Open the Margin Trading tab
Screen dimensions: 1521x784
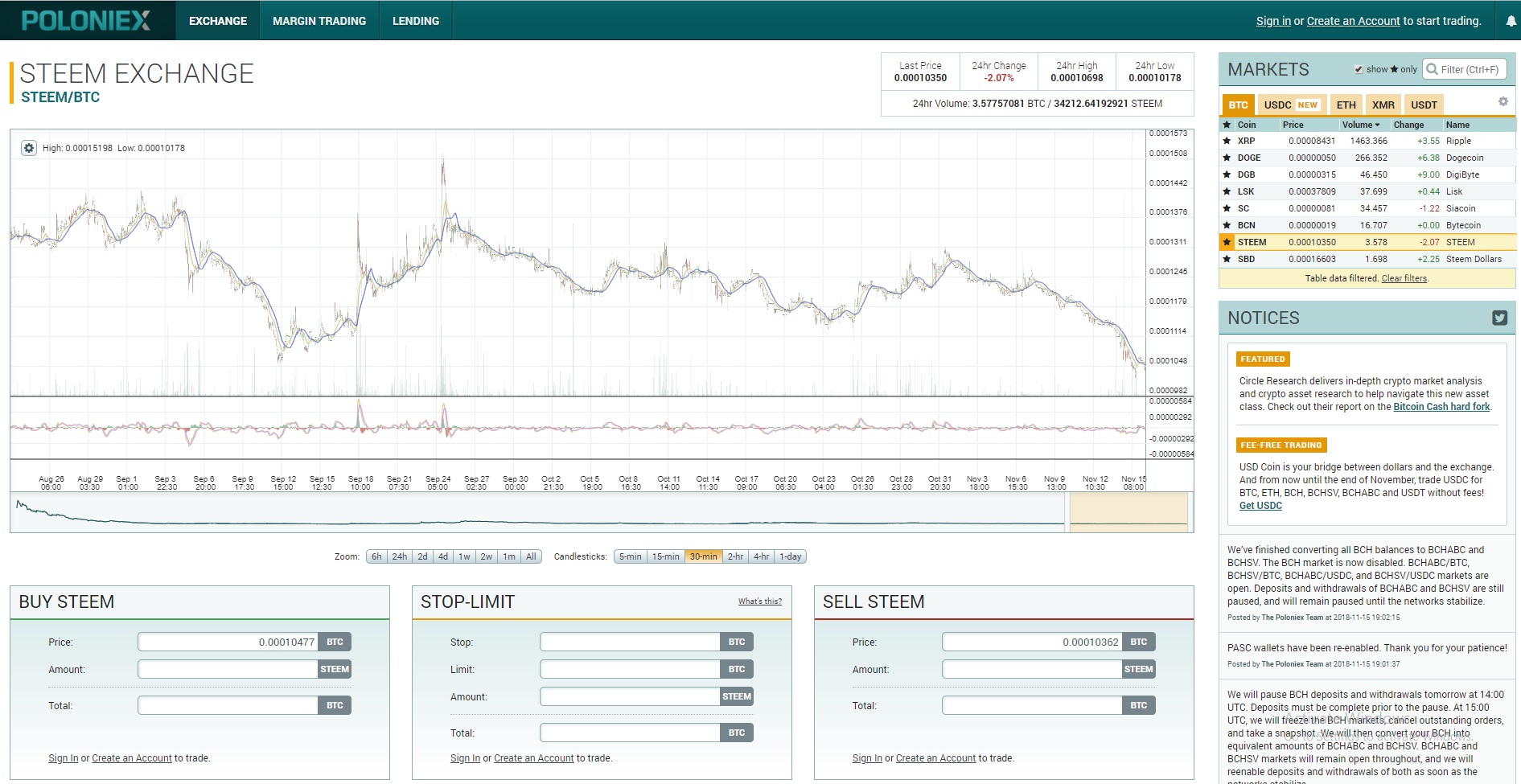pyautogui.click(x=319, y=21)
